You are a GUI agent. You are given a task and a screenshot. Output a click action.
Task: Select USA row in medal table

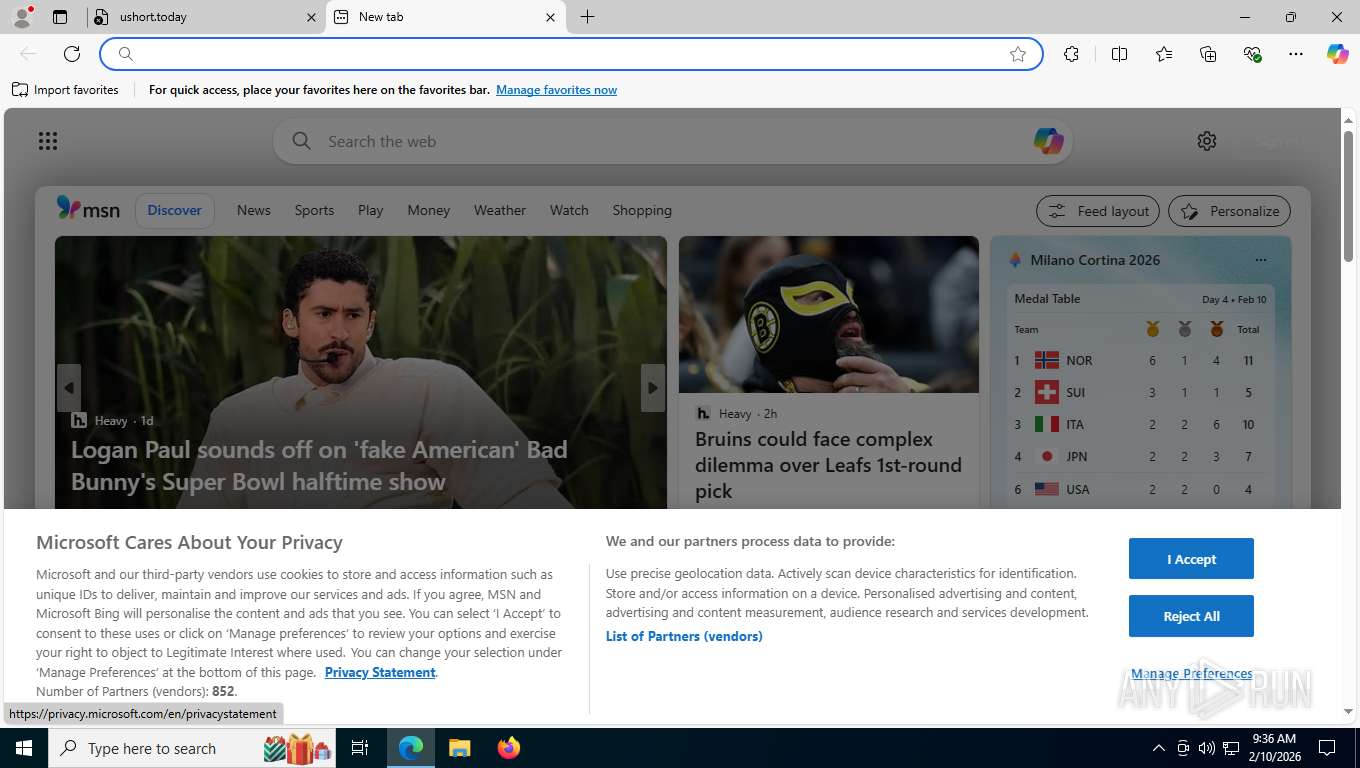(x=1140, y=489)
